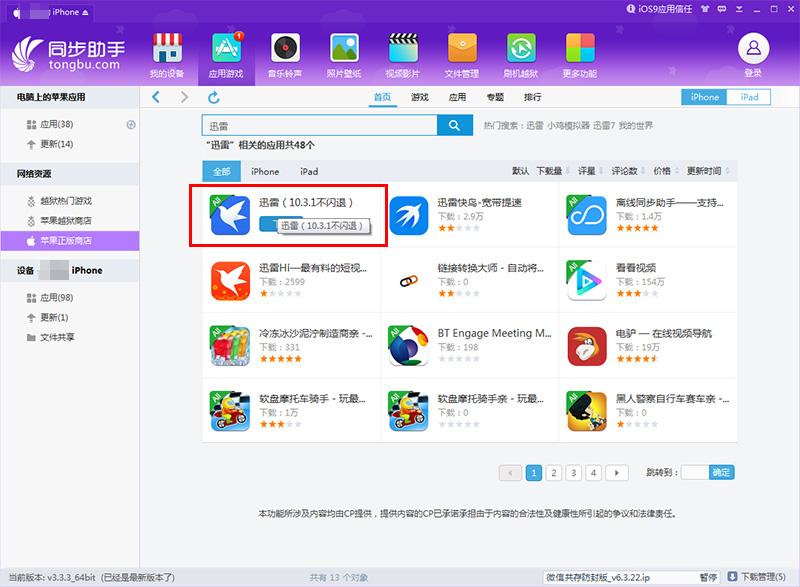
Task: Click the plus icon next to 应用(38)
Action: (x=131, y=124)
